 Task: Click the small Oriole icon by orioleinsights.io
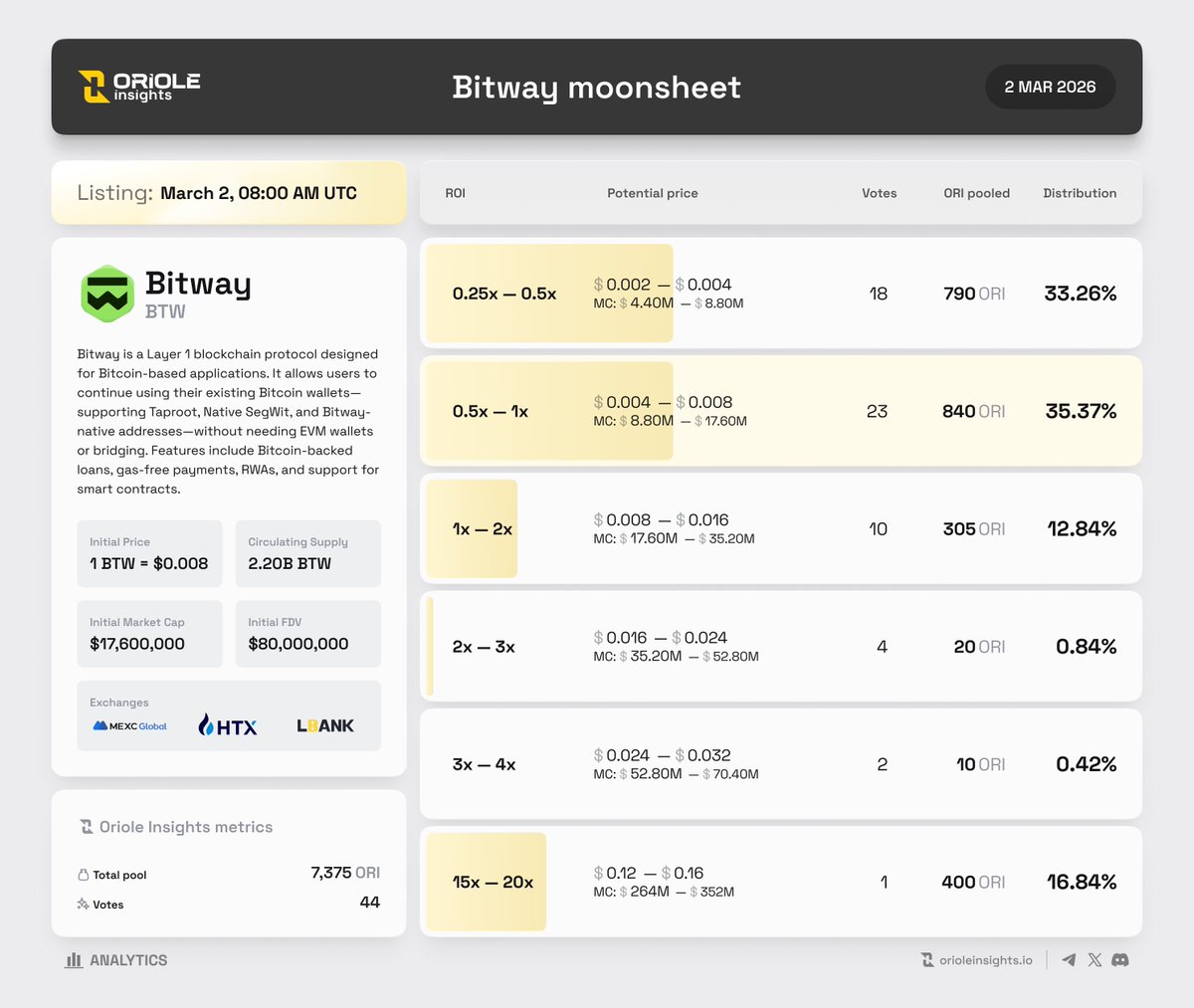[927, 960]
